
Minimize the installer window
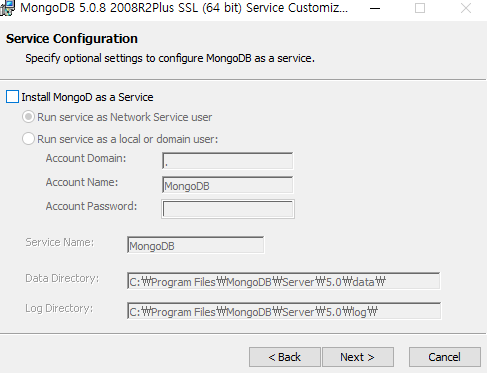click(375, 8)
